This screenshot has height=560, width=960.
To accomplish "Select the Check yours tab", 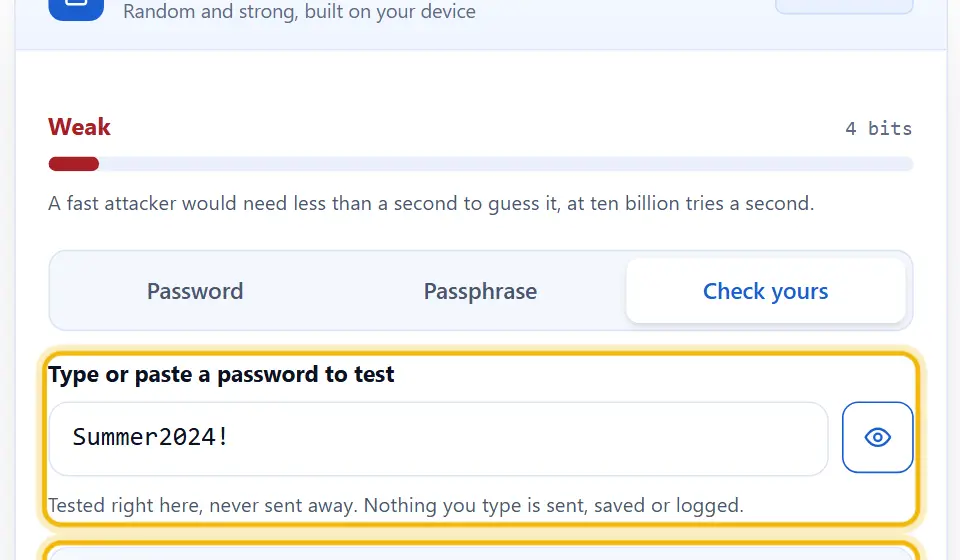I will point(765,291).
